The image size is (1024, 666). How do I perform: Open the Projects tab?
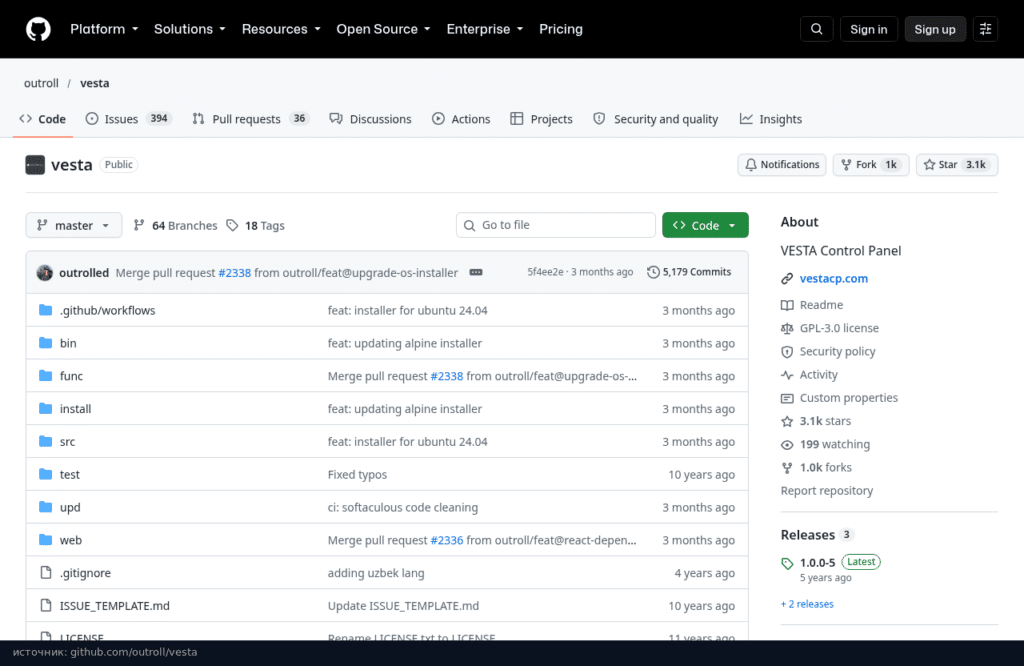pyautogui.click(x=541, y=119)
